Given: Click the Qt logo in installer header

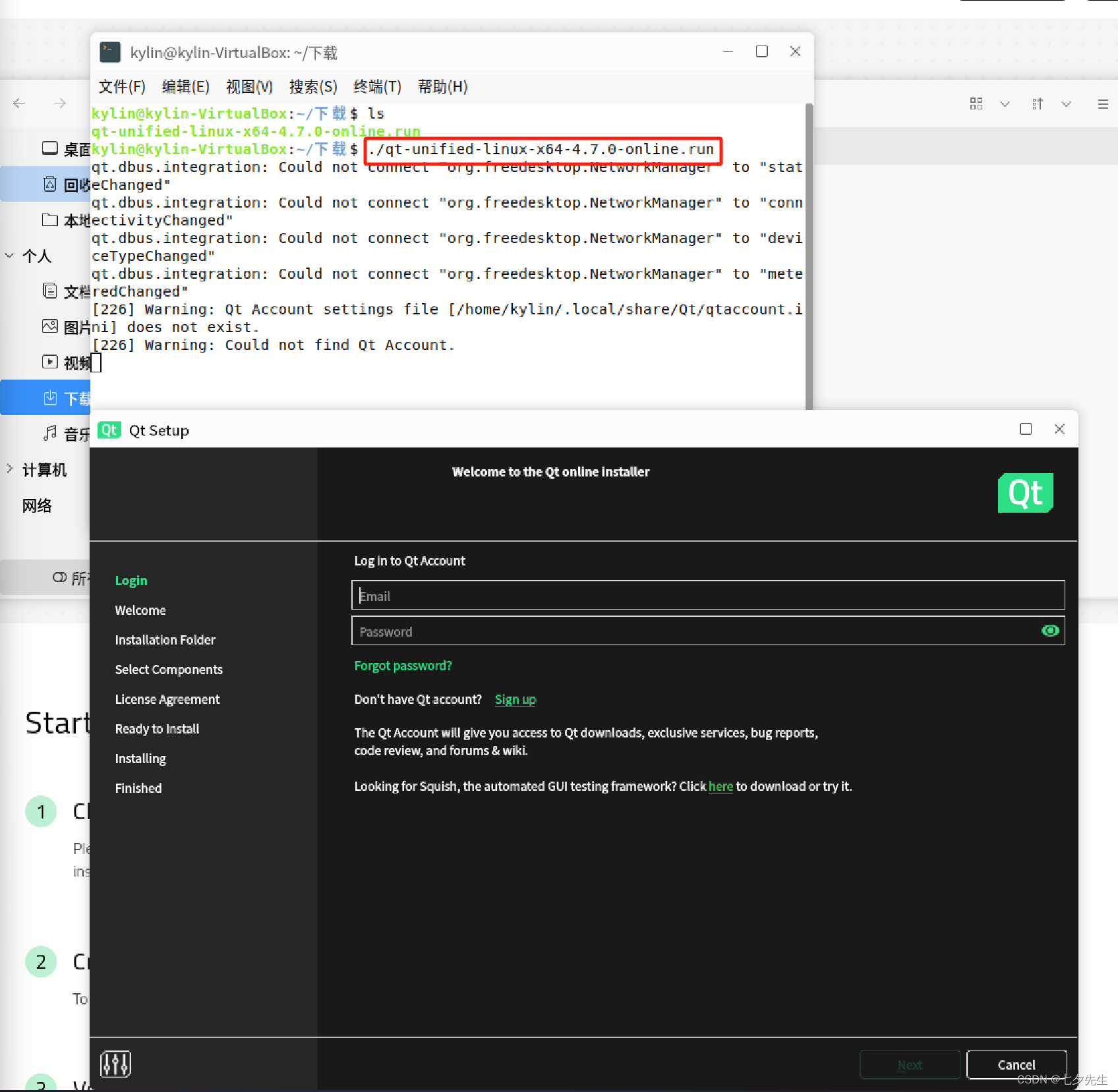Looking at the screenshot, I should point(1025,492).
